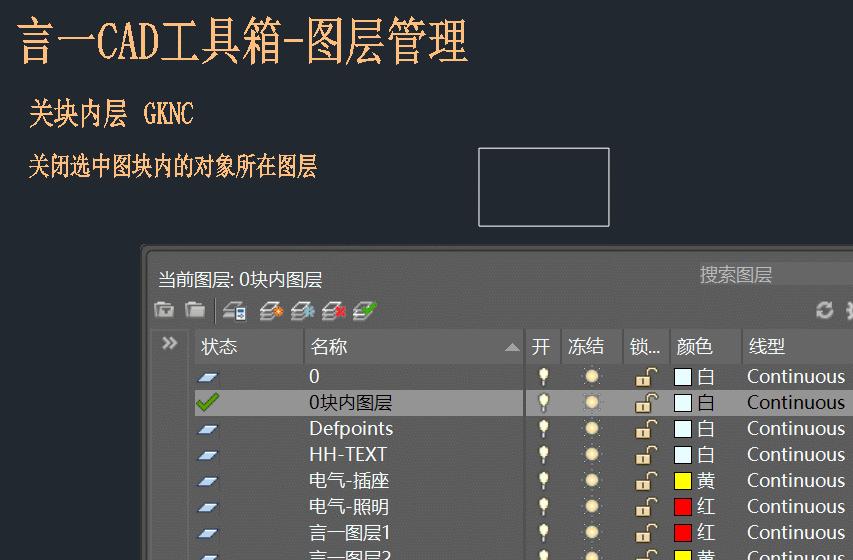Click the 开 column header
853x560 pixels.
click(x=542, y=346)
